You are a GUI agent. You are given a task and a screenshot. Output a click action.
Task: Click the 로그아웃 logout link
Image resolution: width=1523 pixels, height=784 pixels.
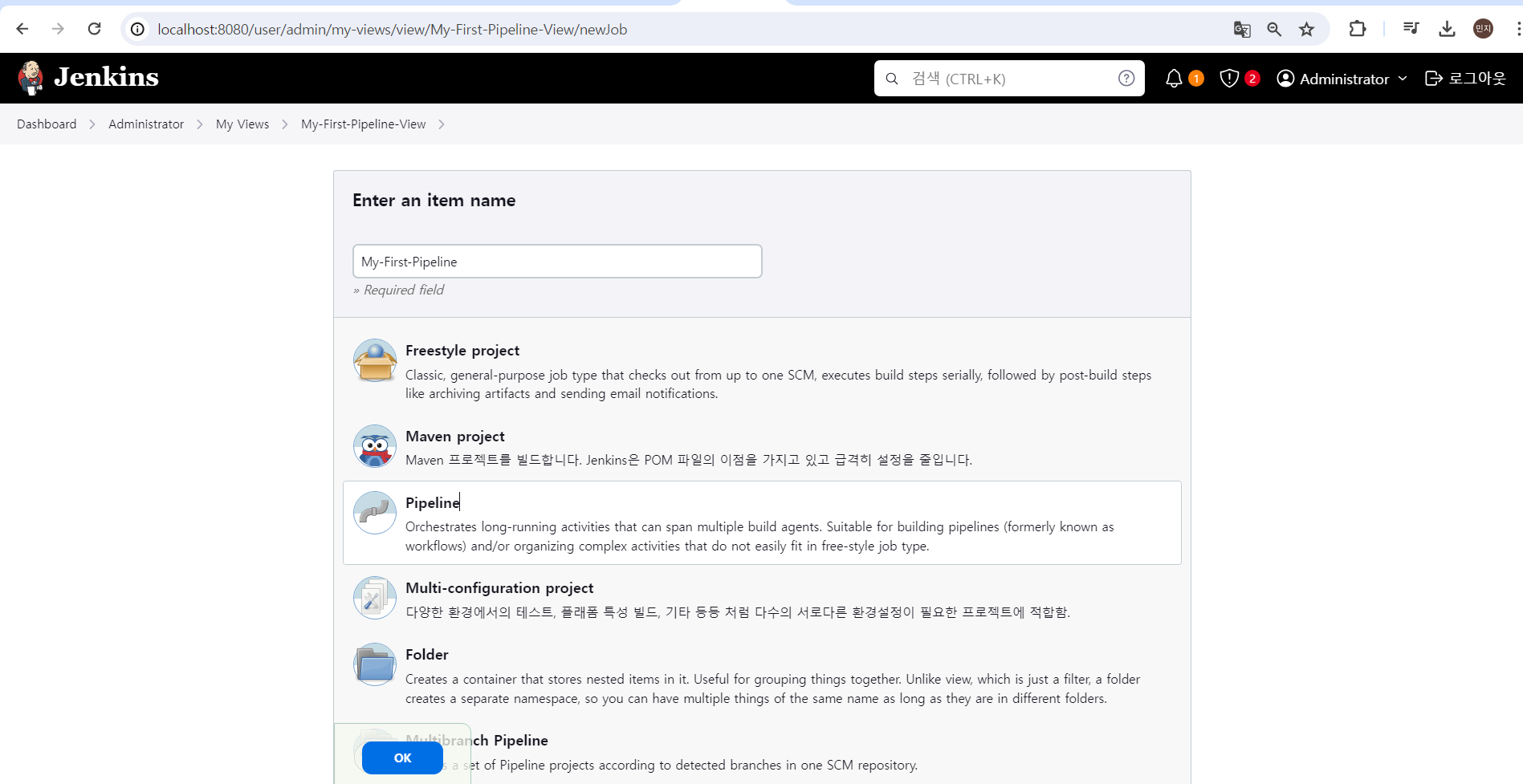tap(1465, 78)
